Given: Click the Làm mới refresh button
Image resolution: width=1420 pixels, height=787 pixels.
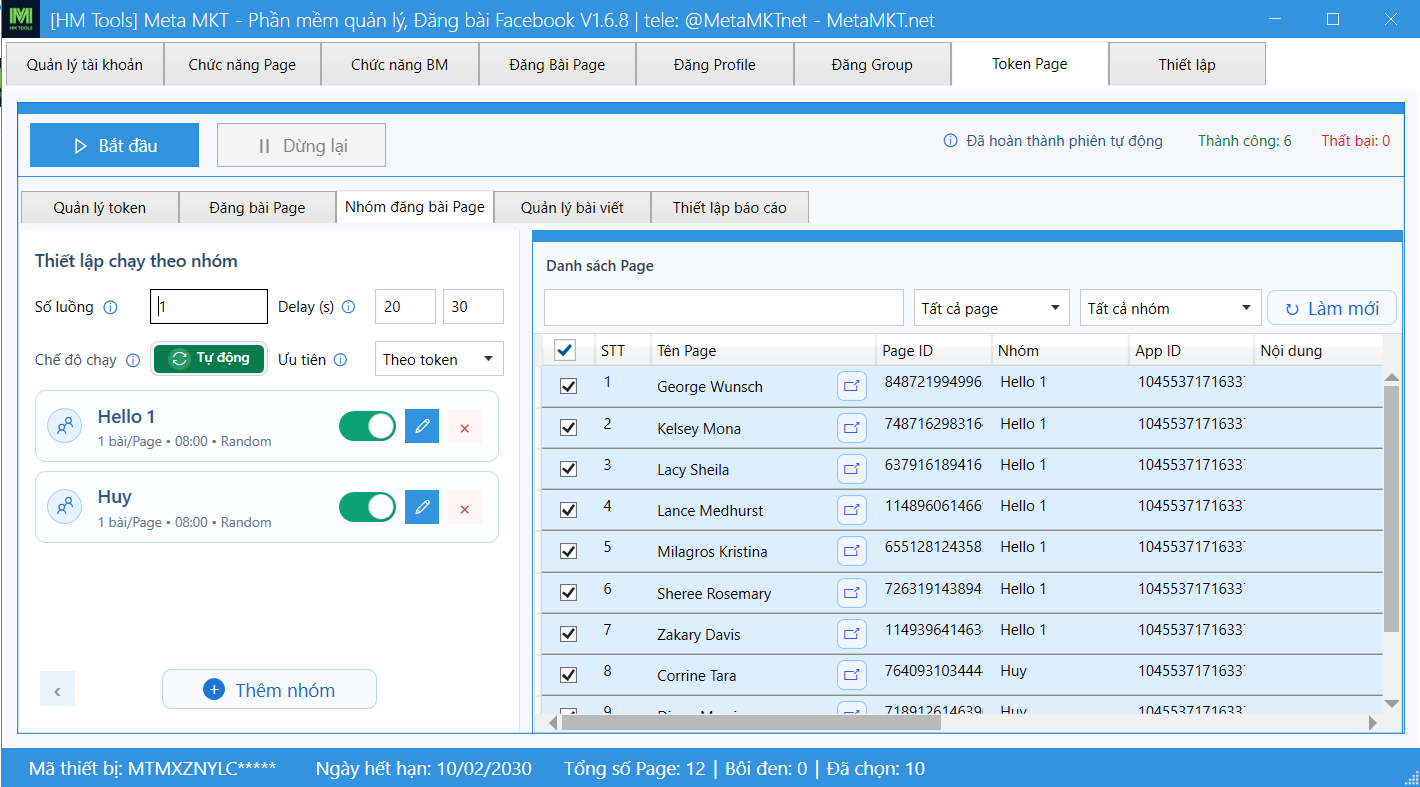Looking at the screenshot, I should pos(1332,308).
